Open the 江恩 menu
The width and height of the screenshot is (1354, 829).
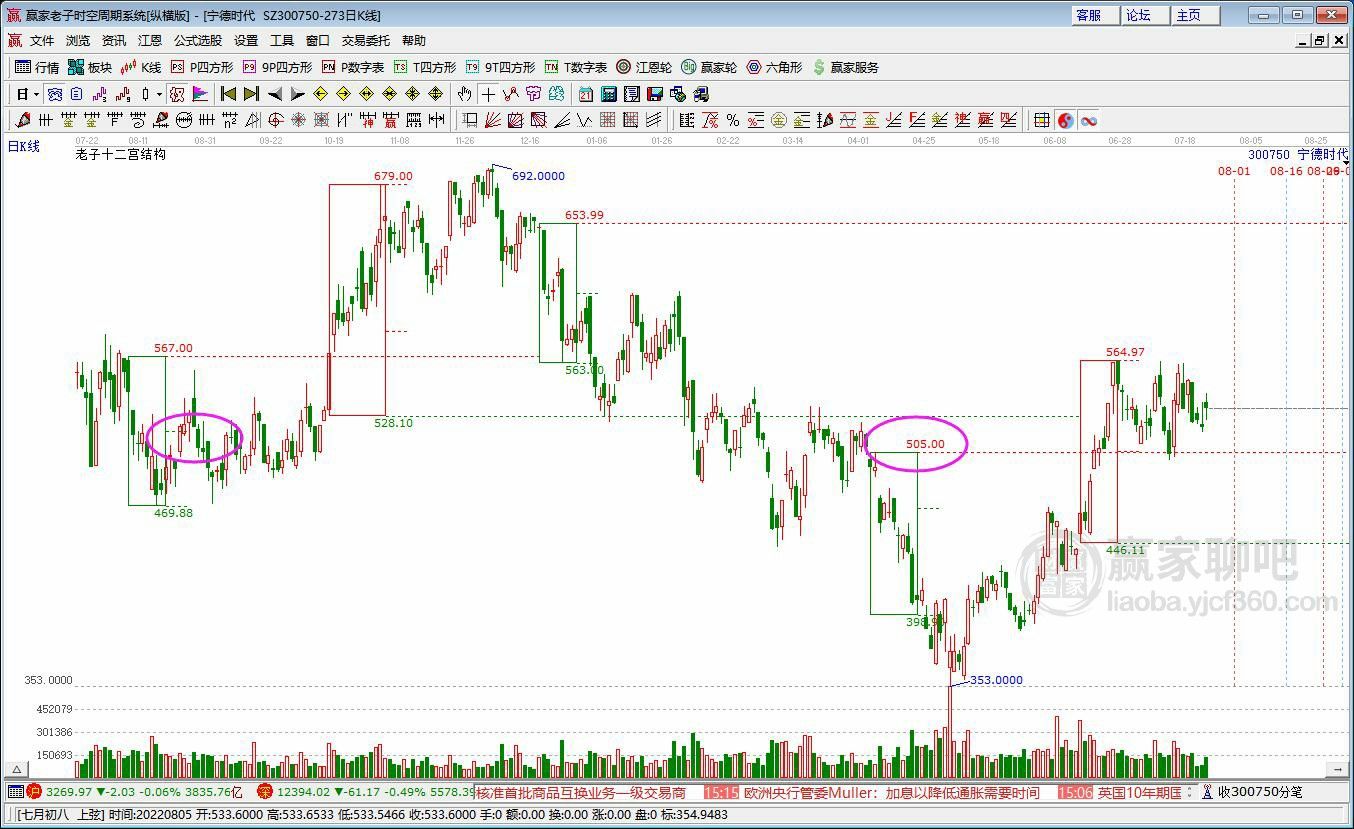pos(150,41)
